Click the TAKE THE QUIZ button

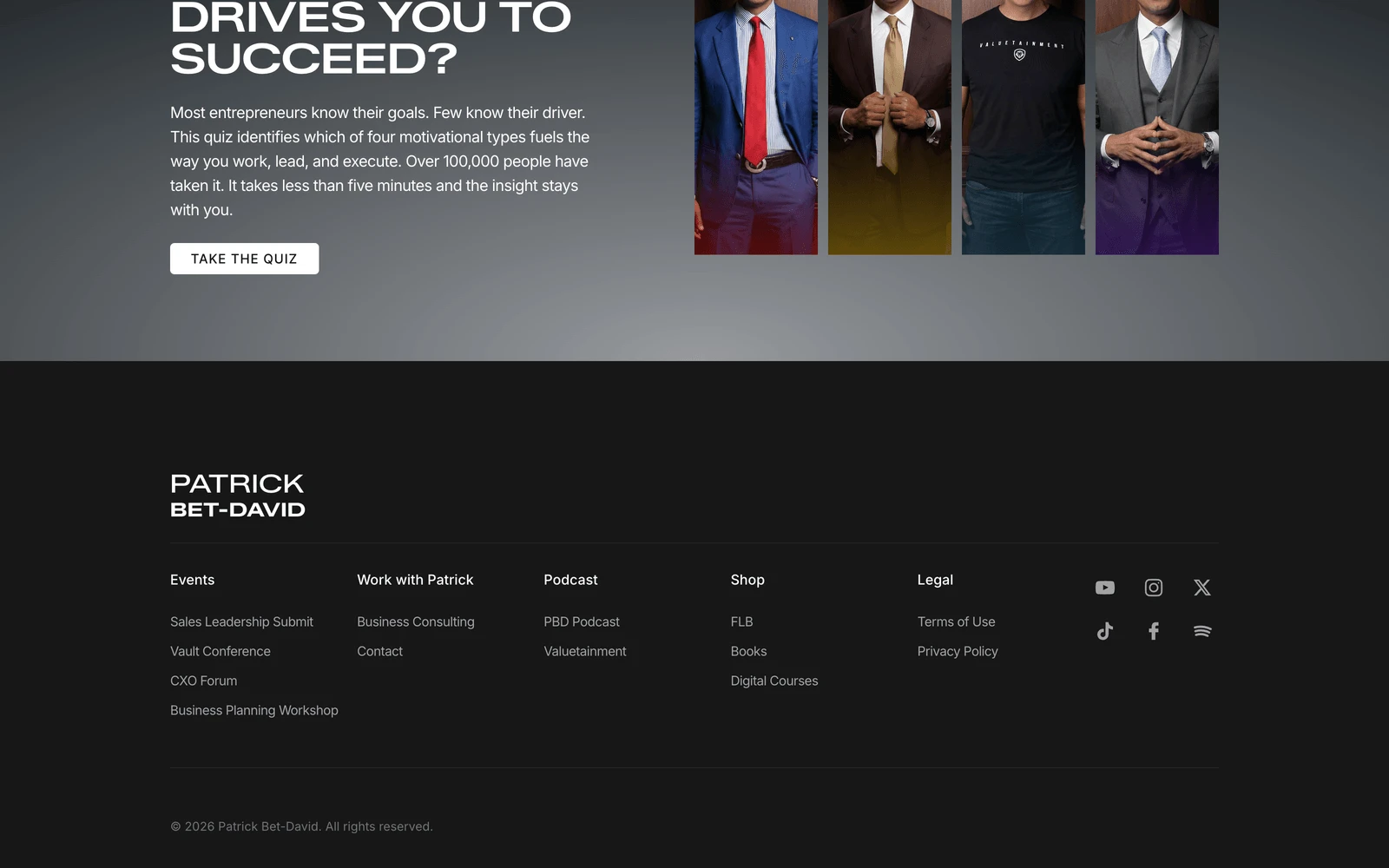click(244, 259)
